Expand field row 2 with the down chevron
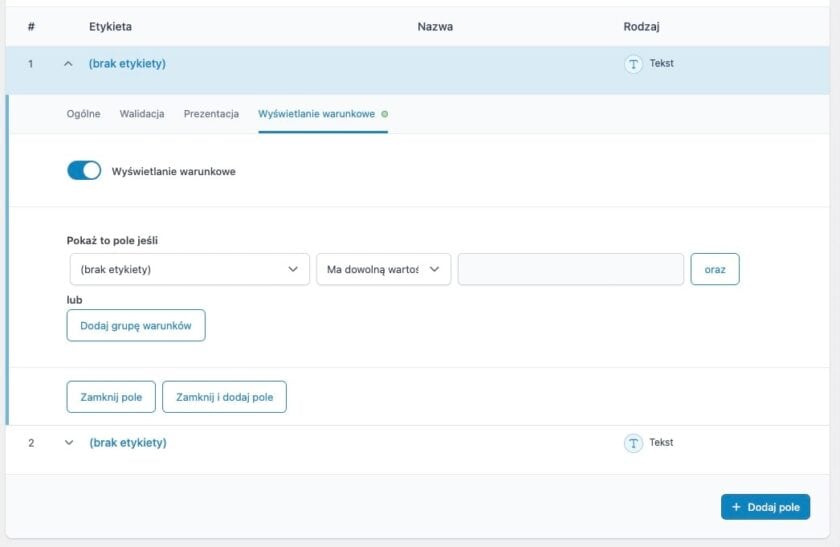This screenshot has width=840, height=547. click(x=69, y=443)
